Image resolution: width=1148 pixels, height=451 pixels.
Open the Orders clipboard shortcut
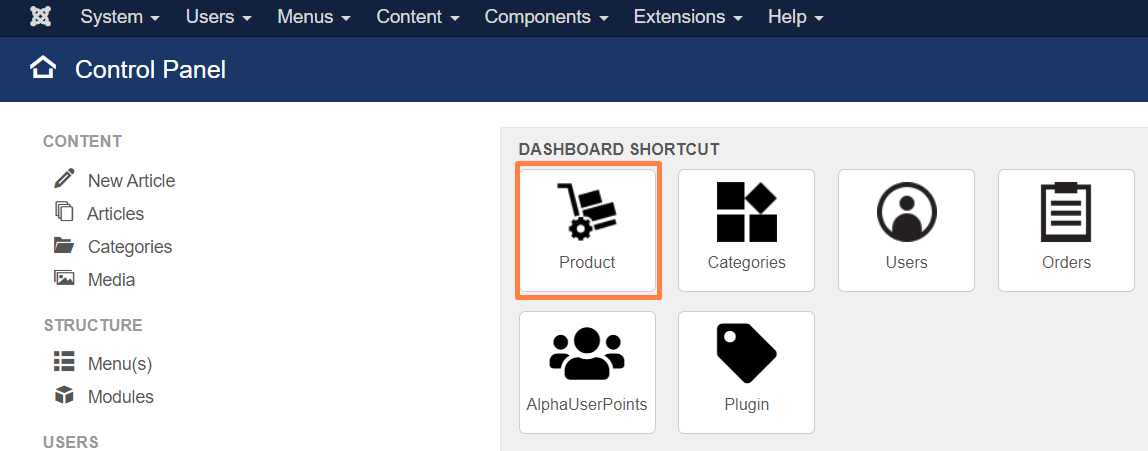1066,230
